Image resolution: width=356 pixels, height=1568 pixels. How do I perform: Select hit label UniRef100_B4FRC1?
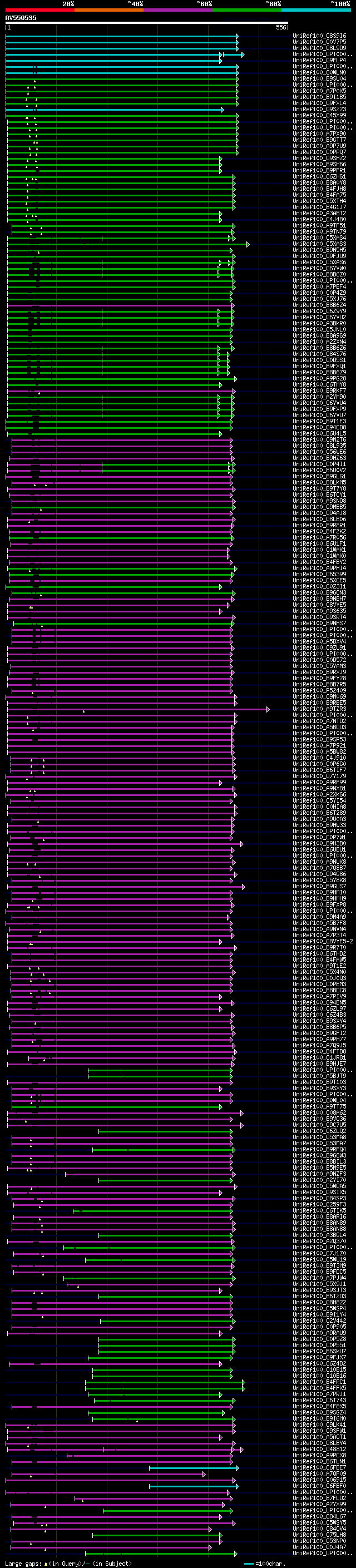(x=319, y=1382)
